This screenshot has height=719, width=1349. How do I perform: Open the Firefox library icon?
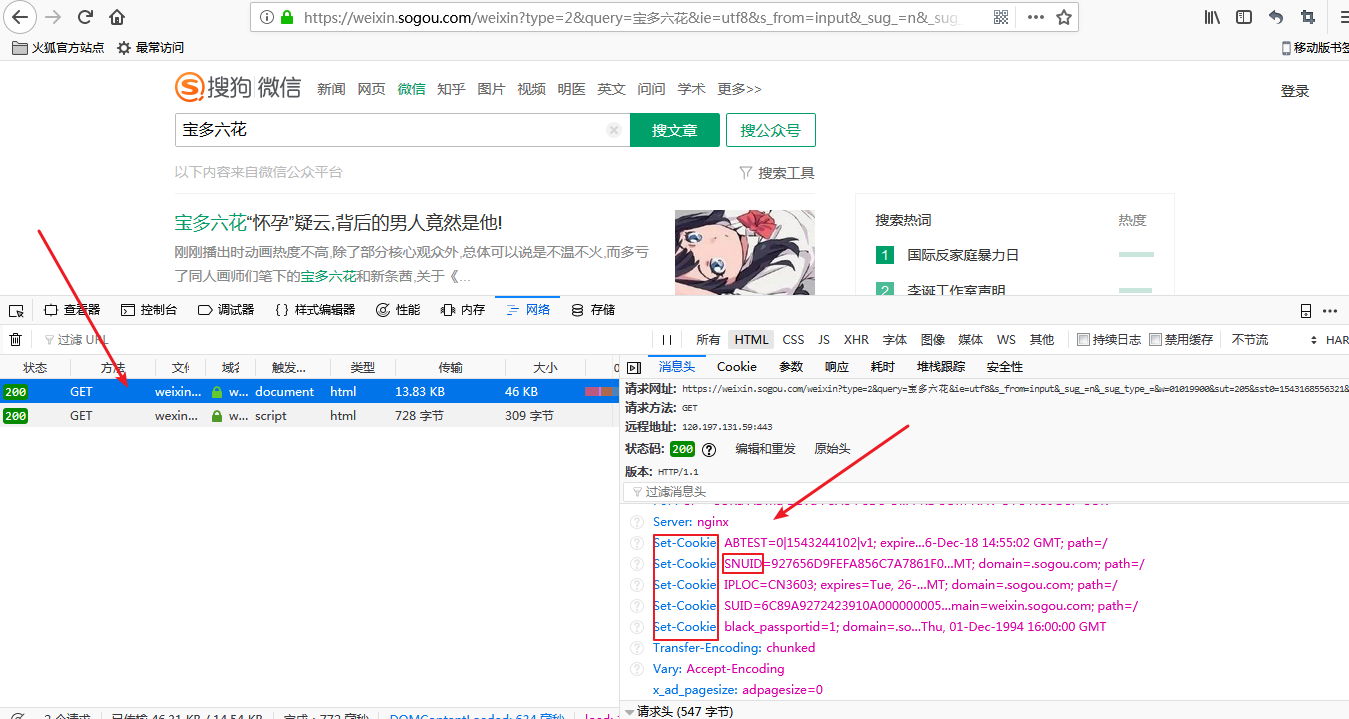point(1212,17)
